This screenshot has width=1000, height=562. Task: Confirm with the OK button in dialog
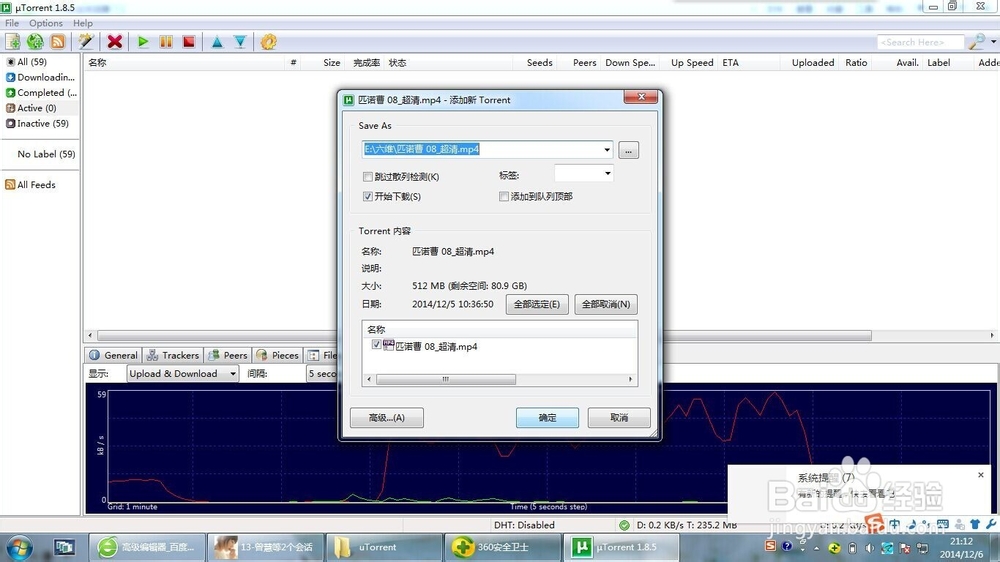click(x=547, y=418)
